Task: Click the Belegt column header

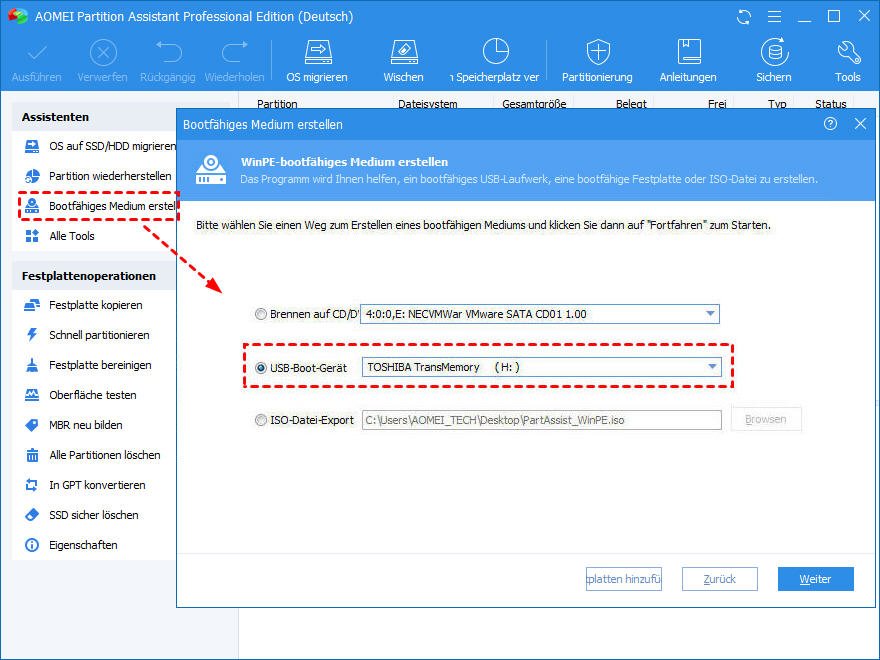Action: point(631,103)
